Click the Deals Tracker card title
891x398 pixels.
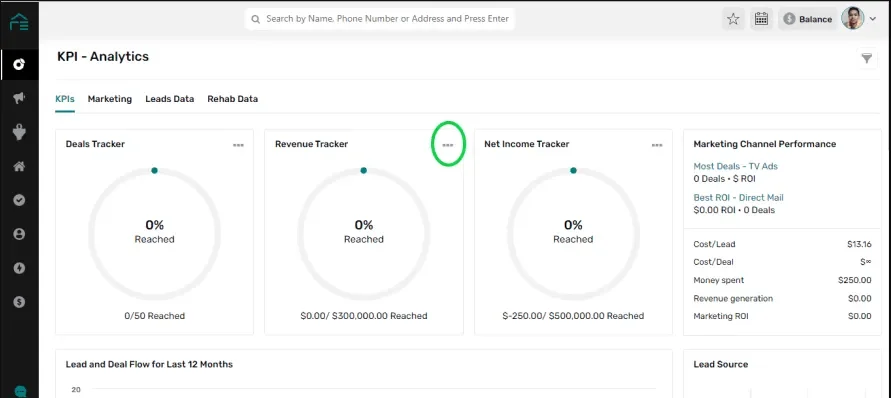pos(95,144)
